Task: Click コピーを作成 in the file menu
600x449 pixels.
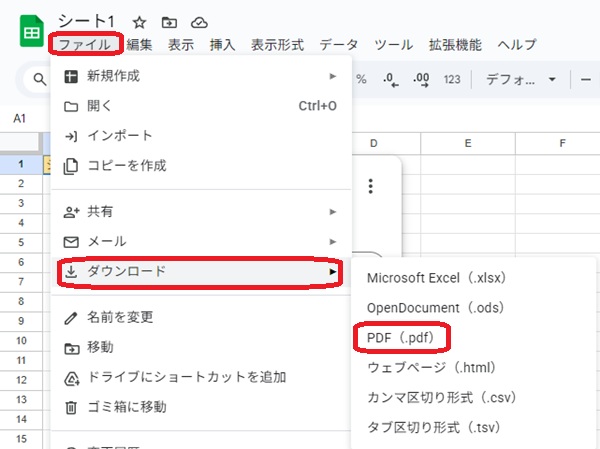Action: pyautogui.click(x=126, y=166)
